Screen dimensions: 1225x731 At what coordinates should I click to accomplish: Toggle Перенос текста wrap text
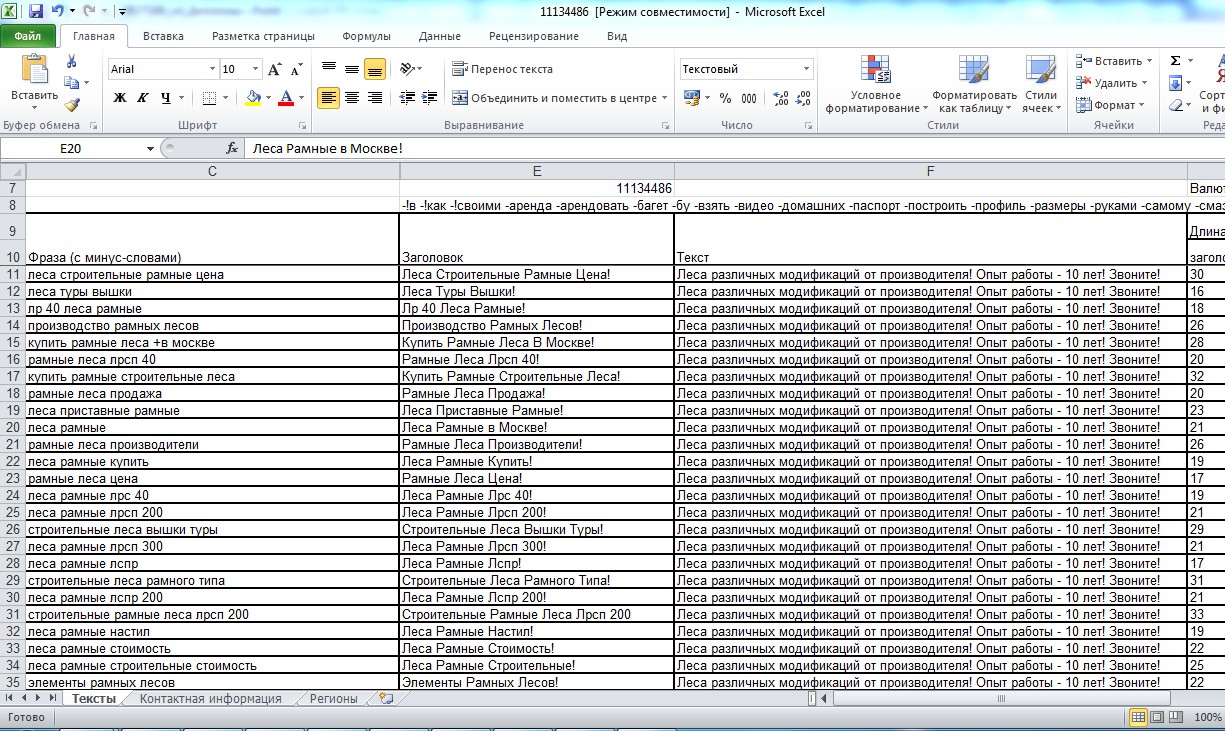[502, 69]
